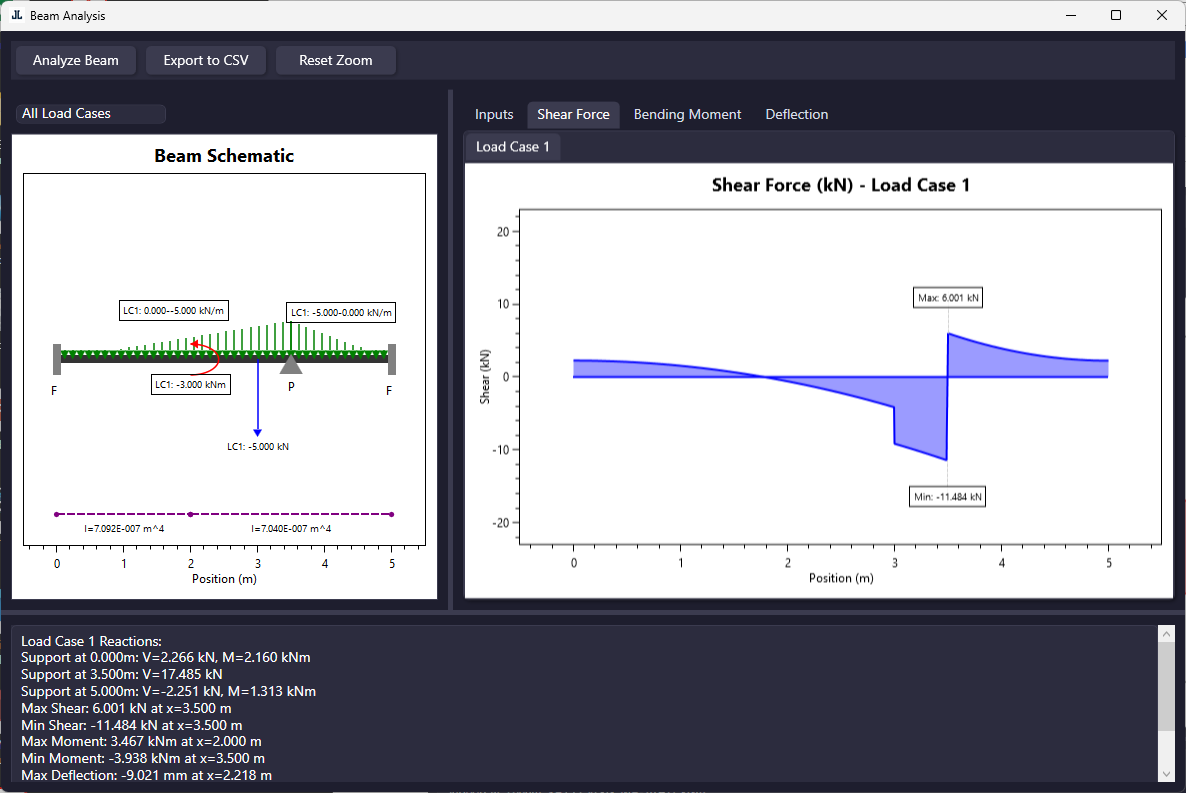This screenshot has height=793, width=1186.
Task: Click the left fixed support block on beam
Action: click(57, 357)
